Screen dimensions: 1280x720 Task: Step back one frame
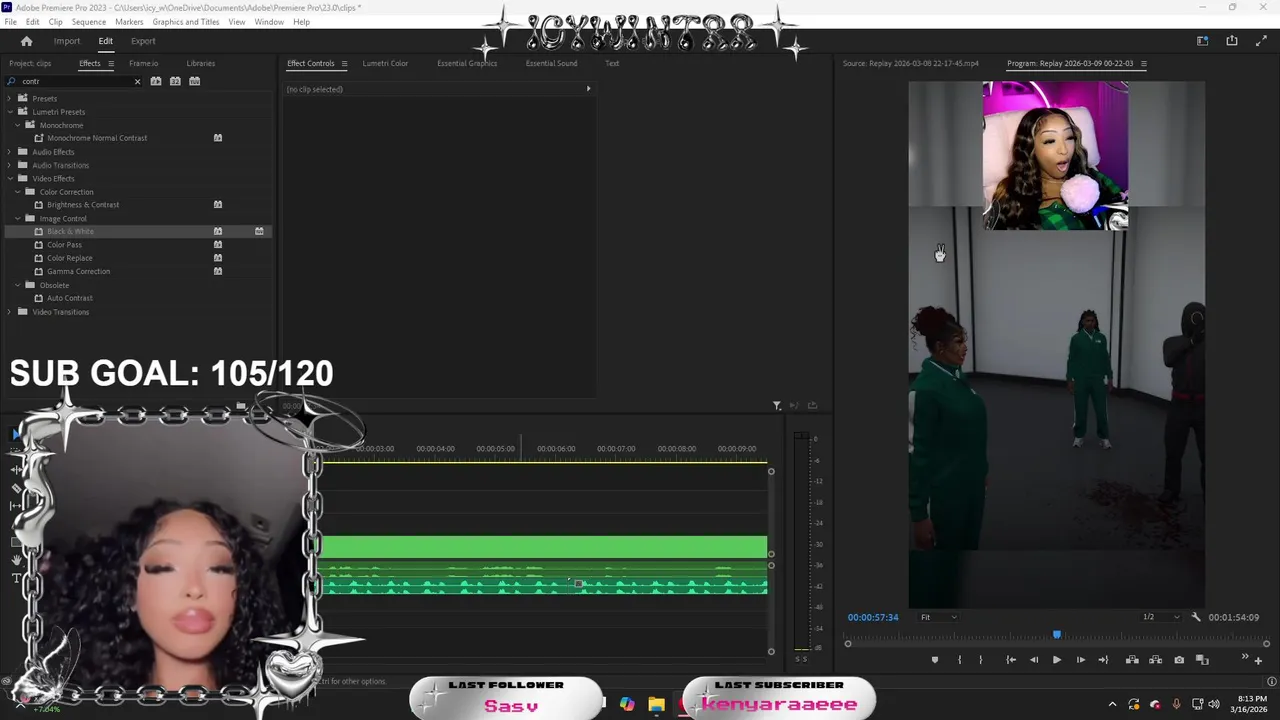coord(1034,660)
